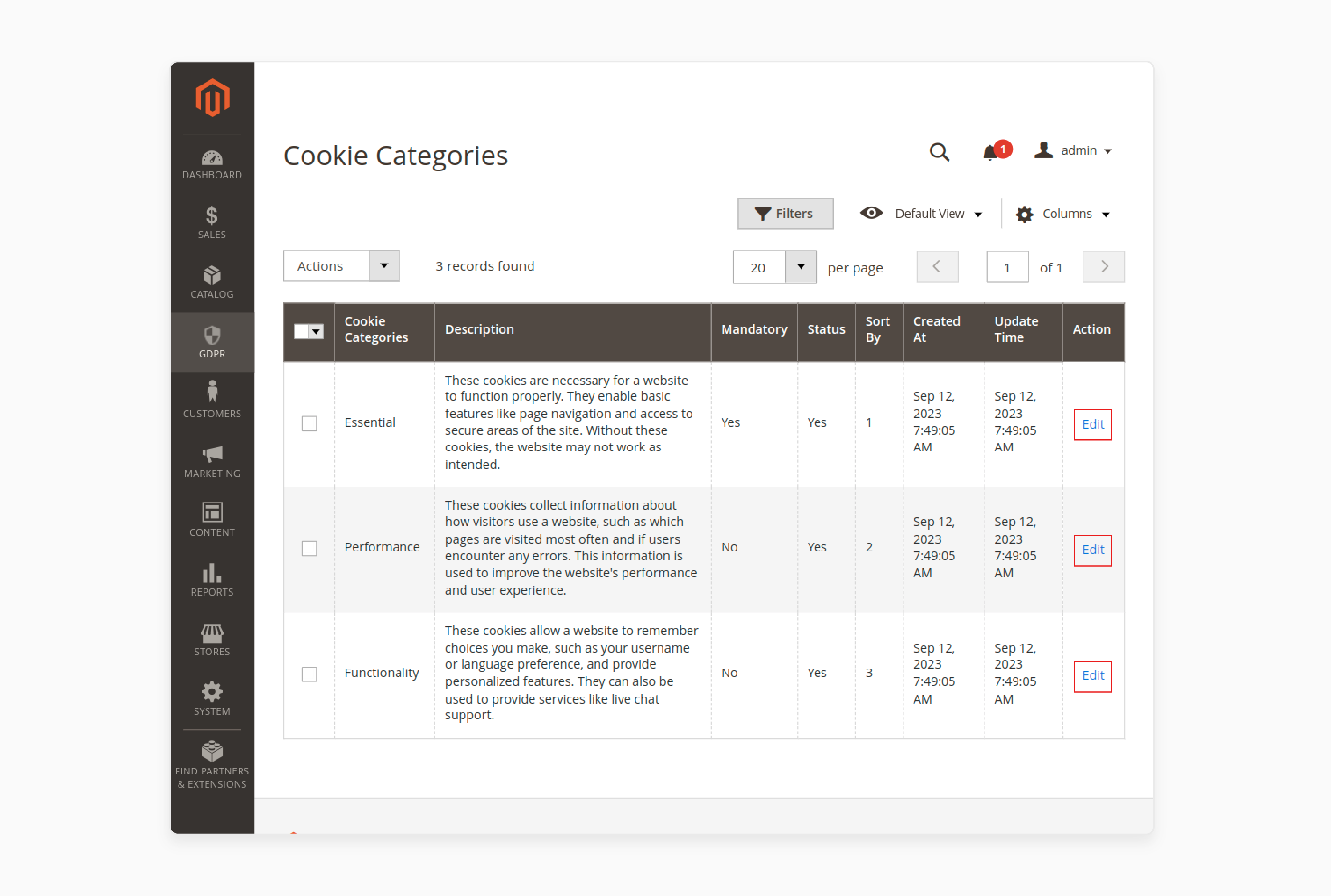Expand the Columns dropdown arrow
1331x896 pixels.
[x=1106, y=215]
